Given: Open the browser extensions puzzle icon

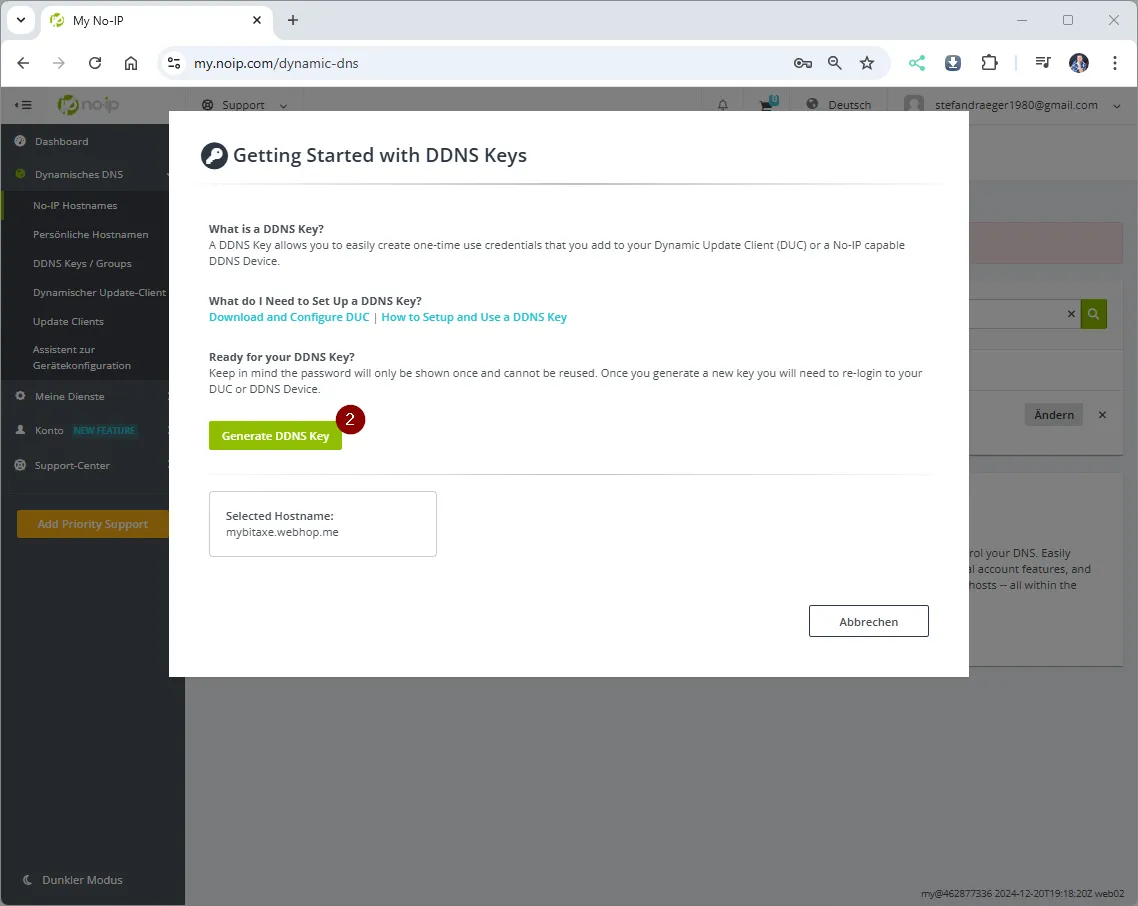Looking at the screenshot, I should pos(989,63).
